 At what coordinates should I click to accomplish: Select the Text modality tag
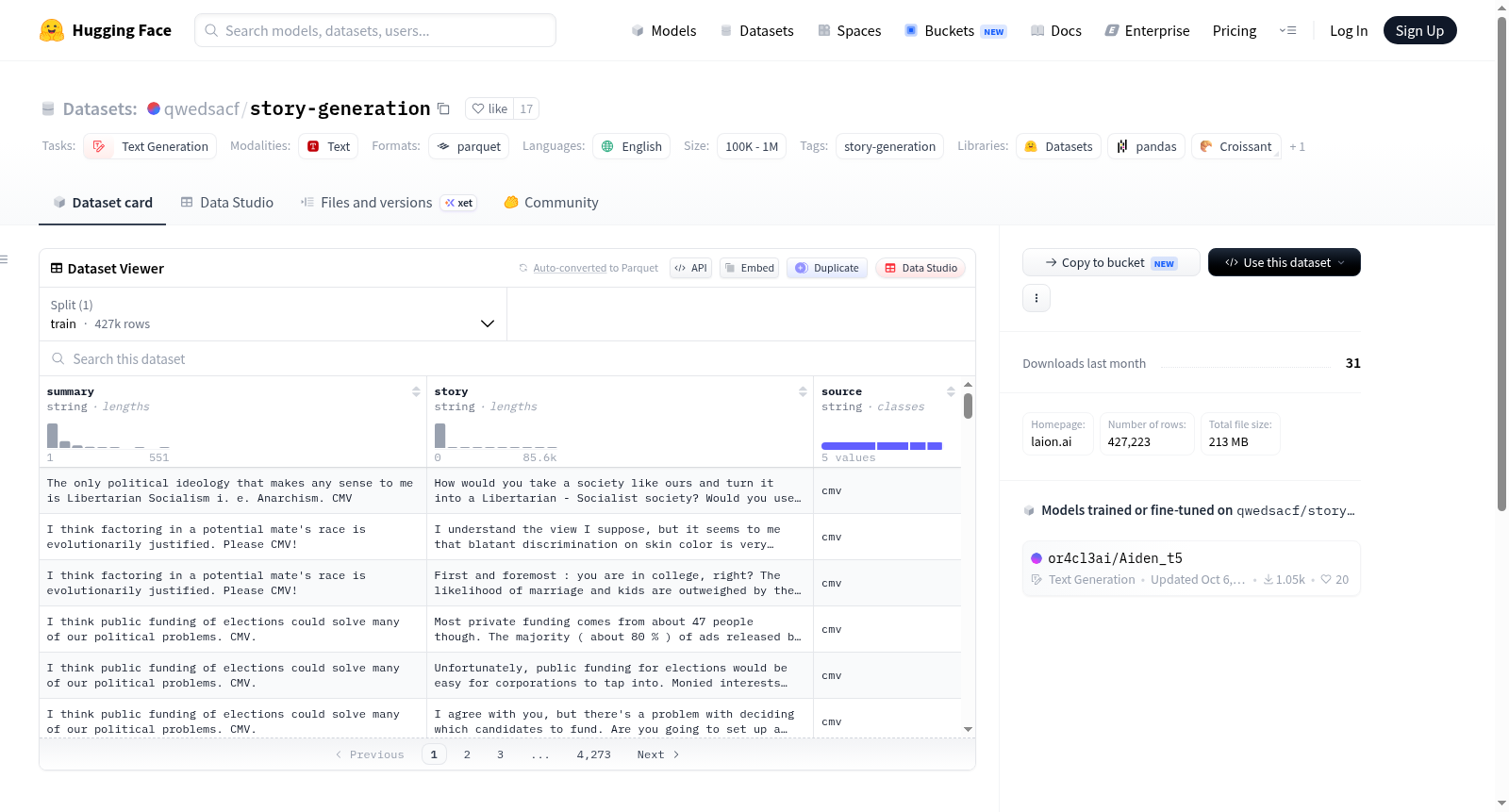(328, 146)
